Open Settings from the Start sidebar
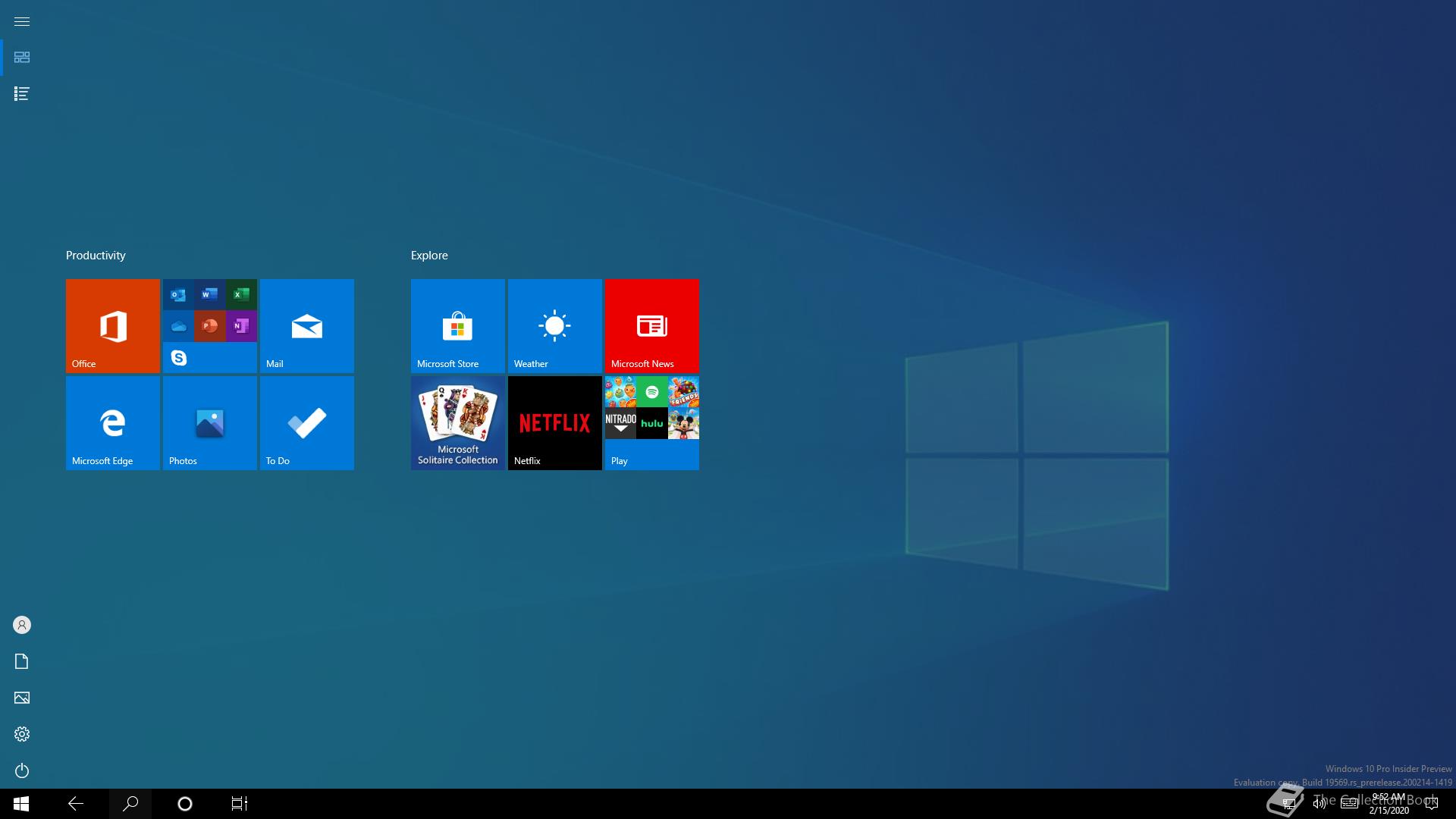The height and width of the screenshot is (819, 1456). [x=22, y=734]
